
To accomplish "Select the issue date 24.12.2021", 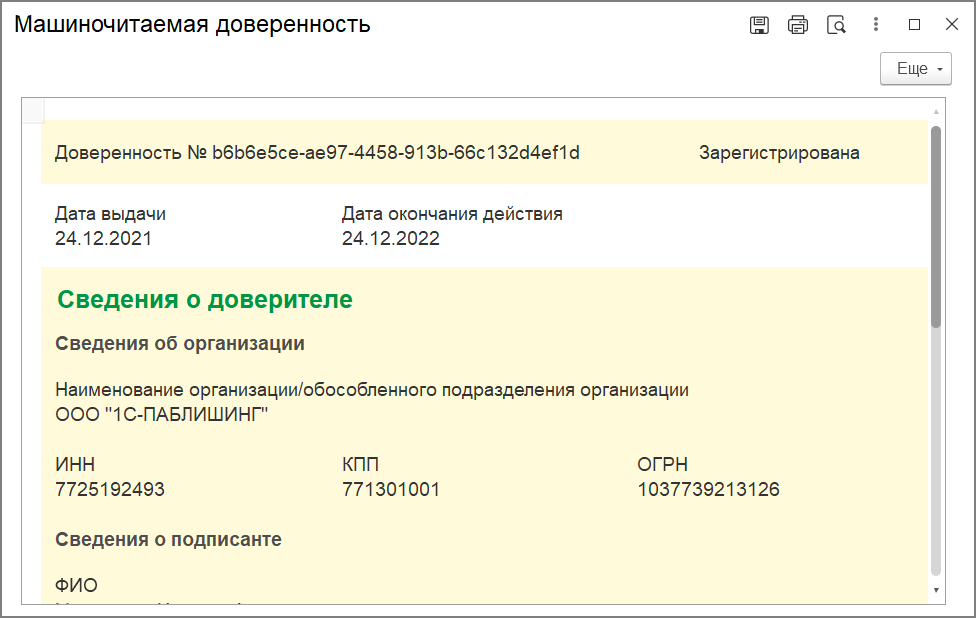I will coord(104,239).
